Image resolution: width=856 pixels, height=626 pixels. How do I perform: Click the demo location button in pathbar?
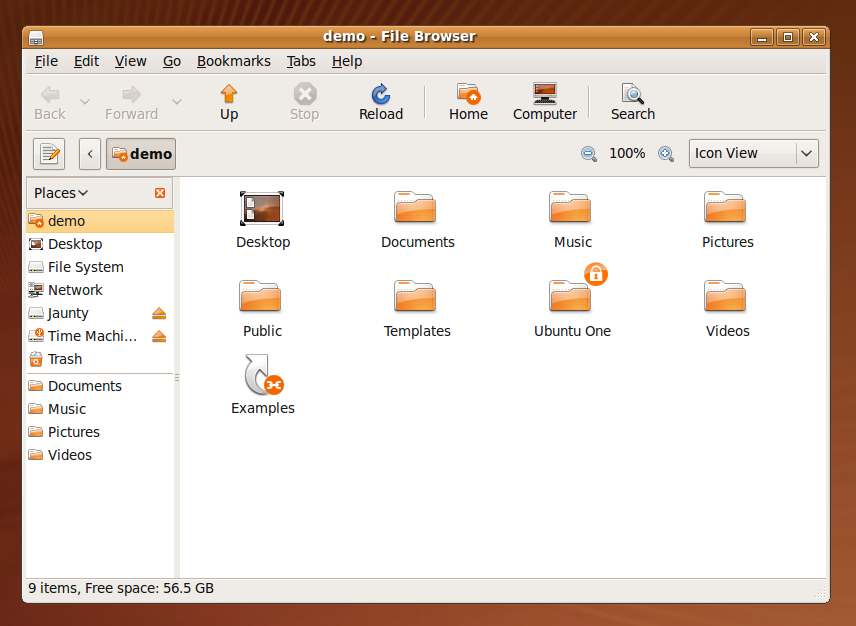point(140,153)
